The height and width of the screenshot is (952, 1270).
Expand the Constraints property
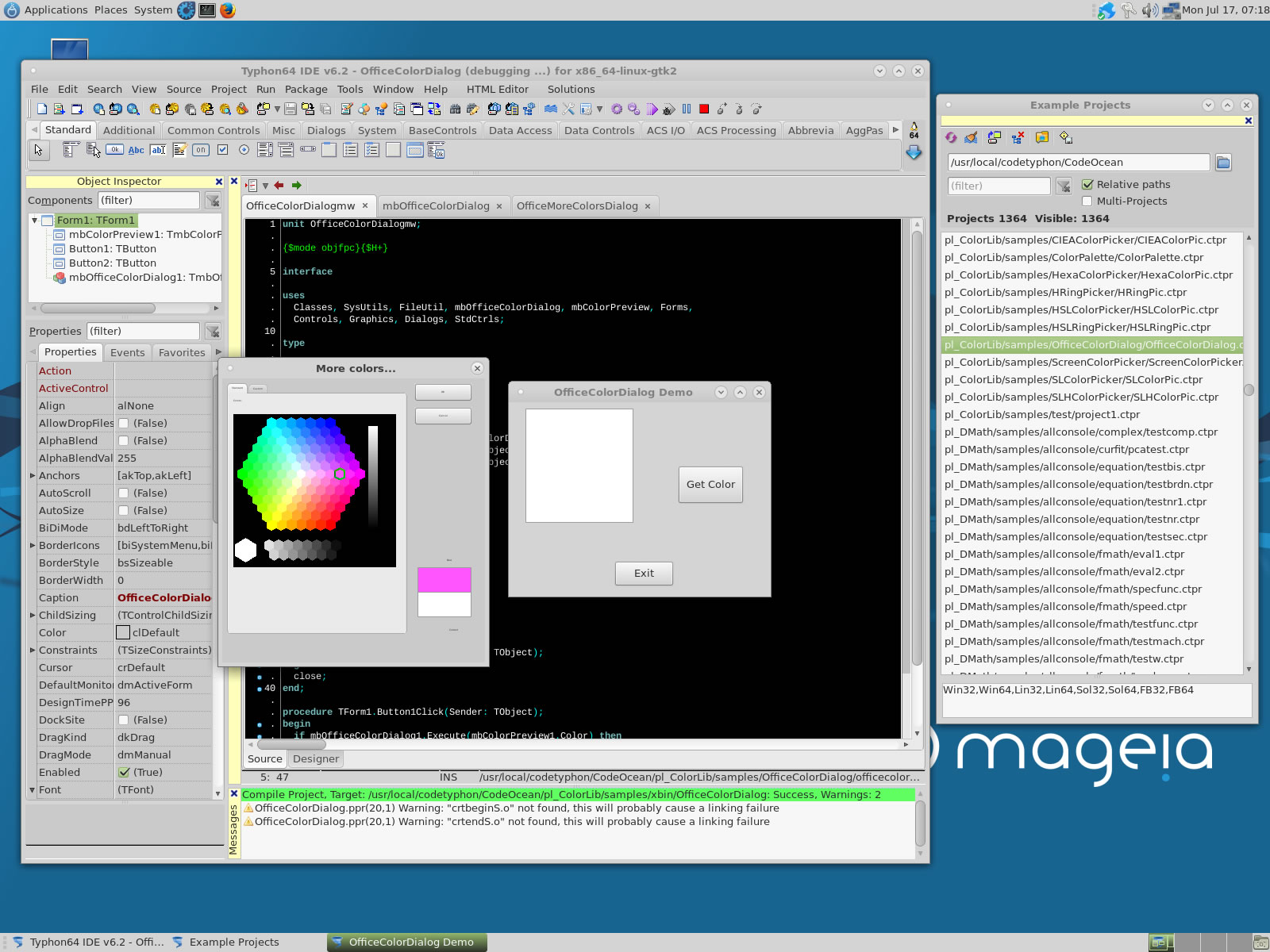tap(33, 651)
